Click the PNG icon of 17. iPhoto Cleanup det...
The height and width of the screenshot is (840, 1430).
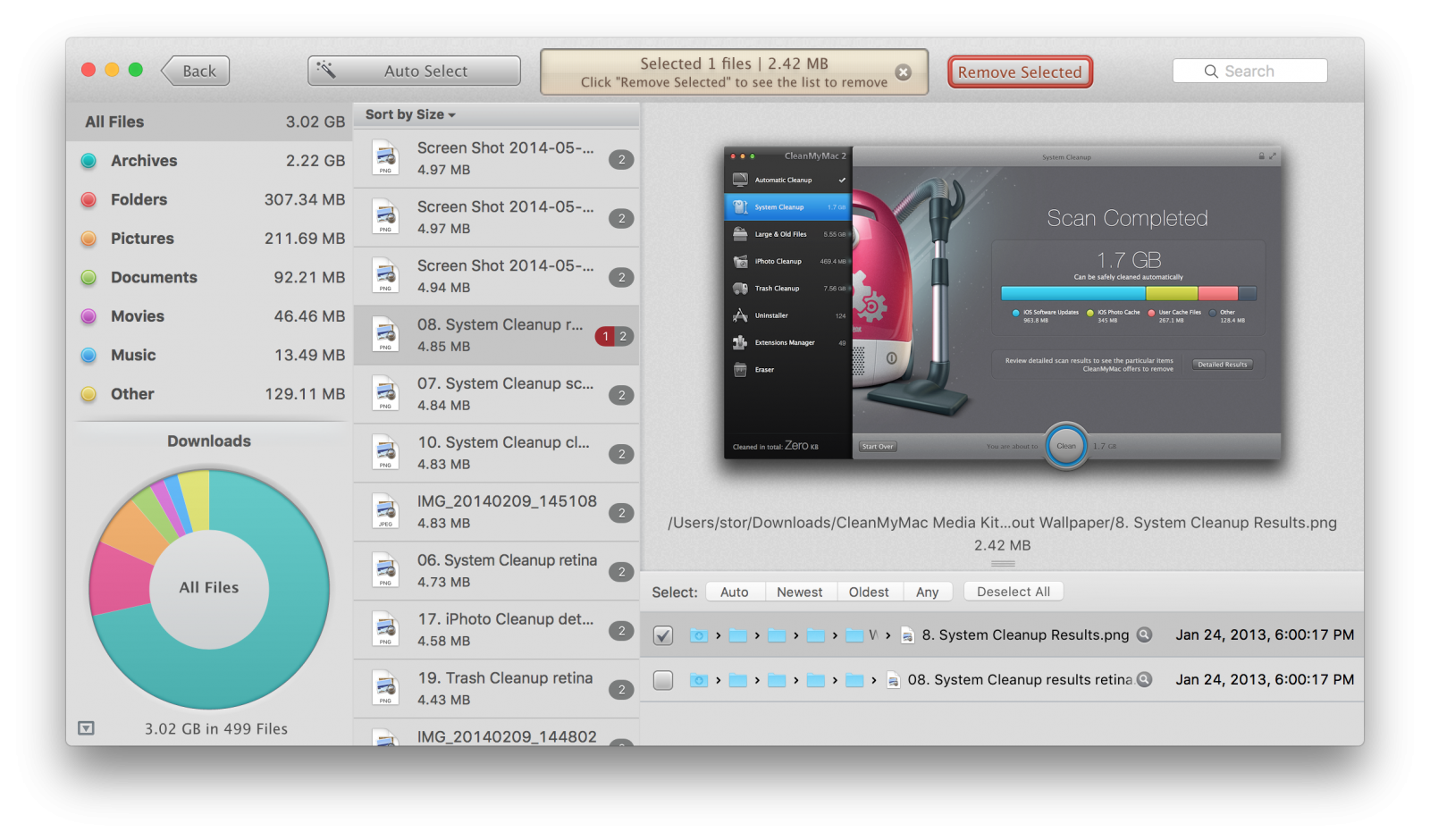pos(385,630)
